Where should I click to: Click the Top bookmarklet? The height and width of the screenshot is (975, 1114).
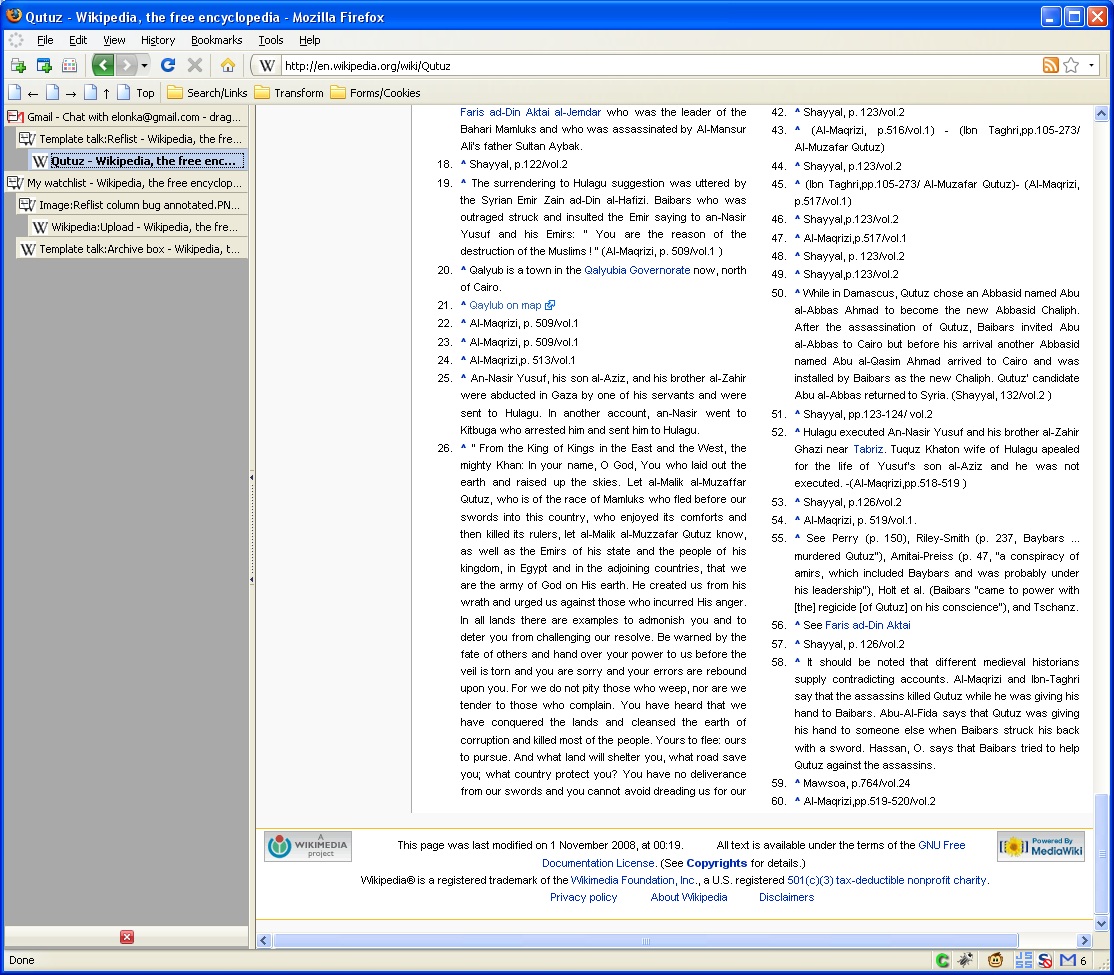[136, 92]
